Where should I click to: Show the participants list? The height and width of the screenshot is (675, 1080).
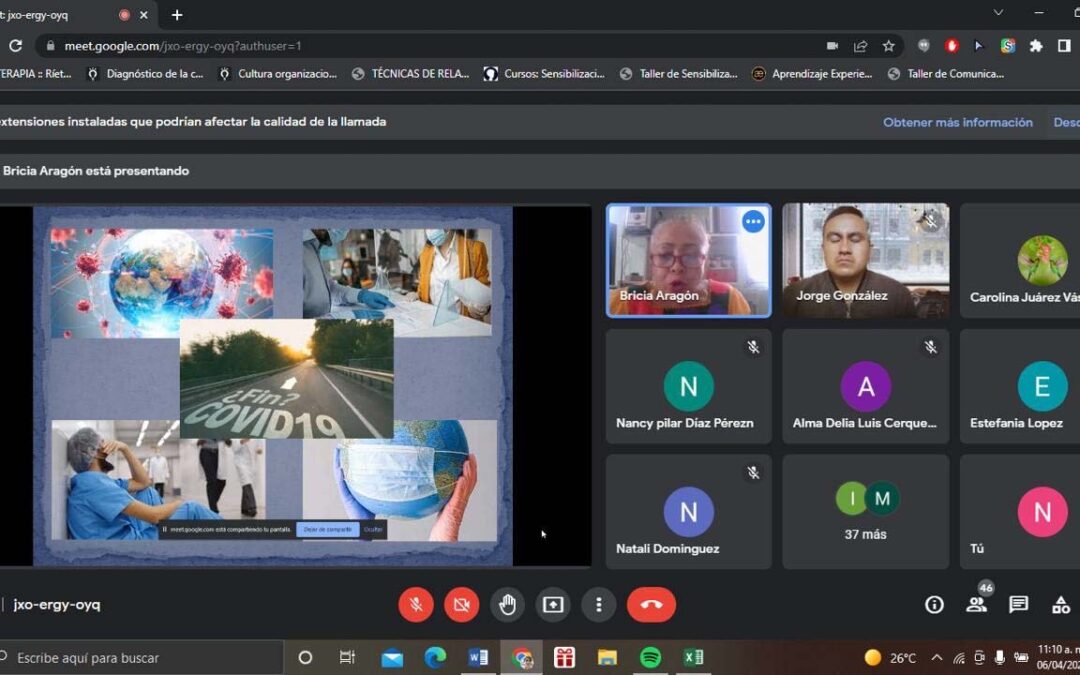(x=976, y=604)
